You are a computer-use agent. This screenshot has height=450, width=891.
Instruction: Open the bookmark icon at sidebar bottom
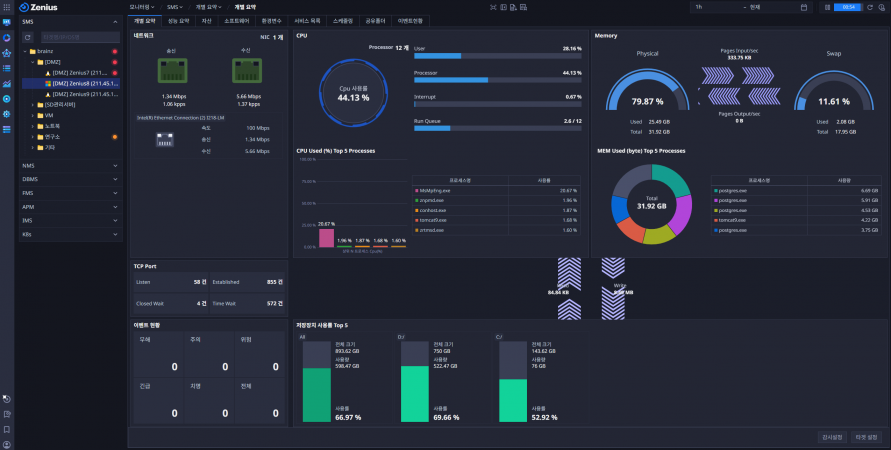(x=7, y=430)
